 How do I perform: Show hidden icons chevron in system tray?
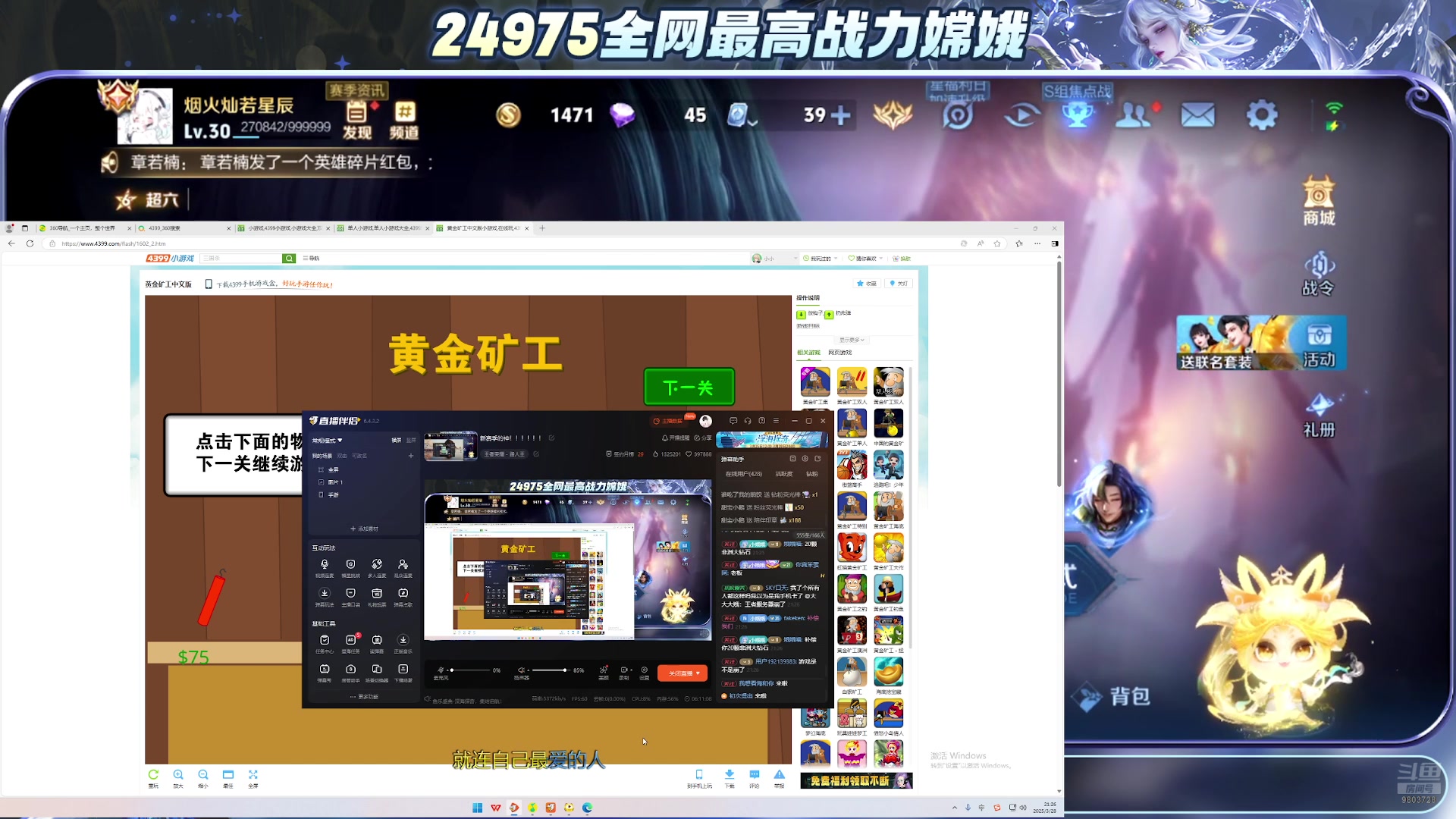(x=955, y=808)
